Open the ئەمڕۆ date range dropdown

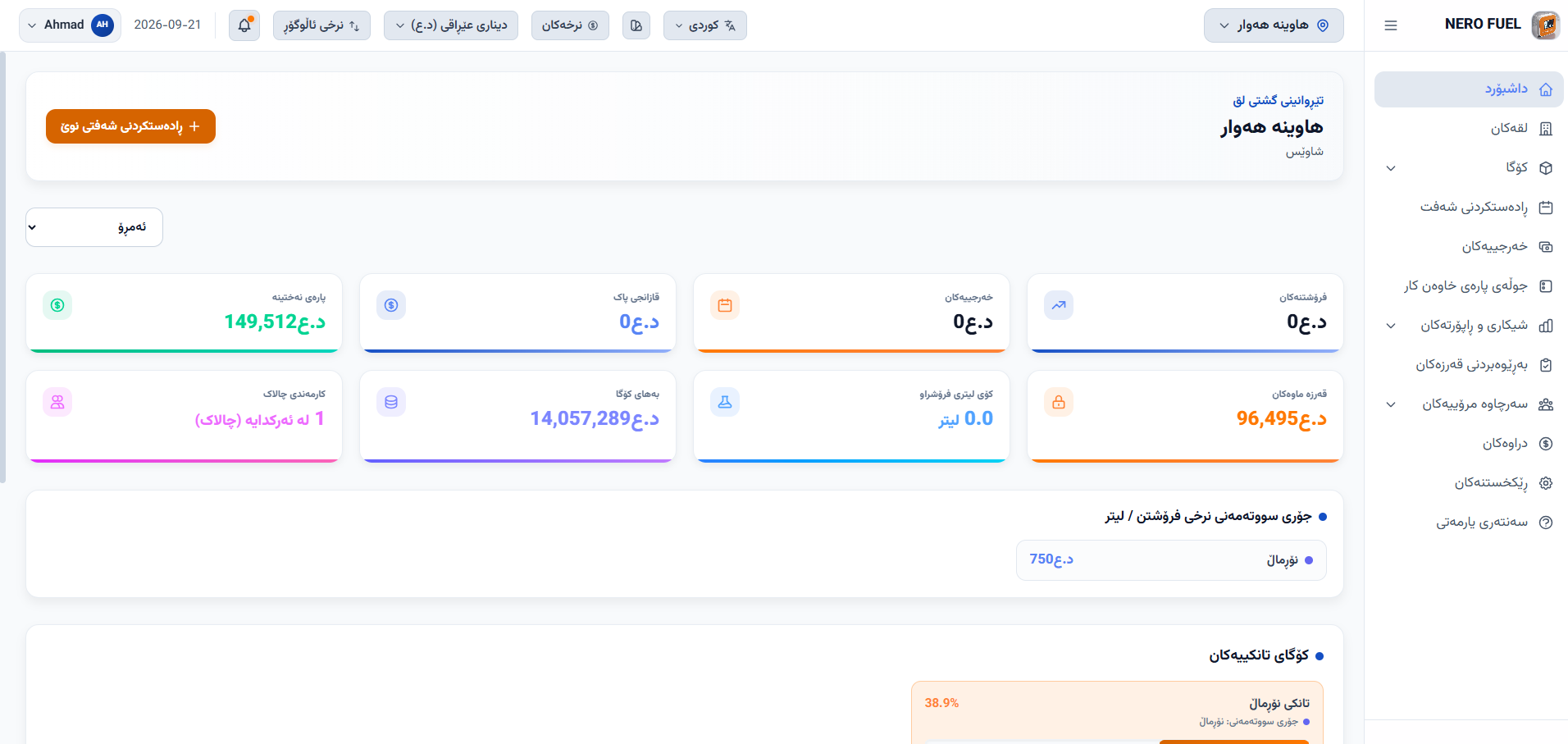coord(94,227)
